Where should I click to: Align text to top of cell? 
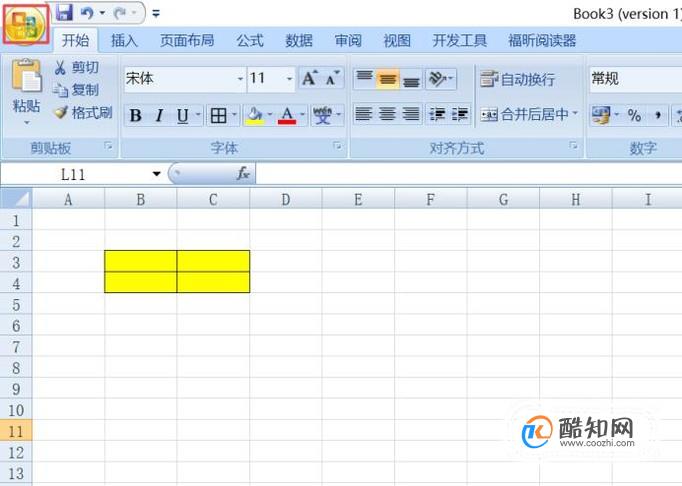(364, 79)
